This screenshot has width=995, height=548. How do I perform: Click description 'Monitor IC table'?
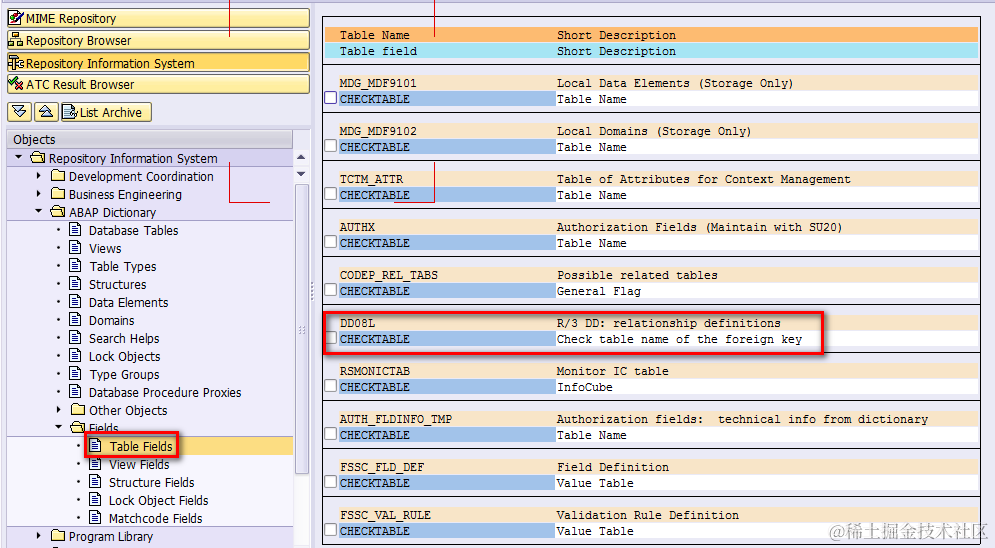612,371
